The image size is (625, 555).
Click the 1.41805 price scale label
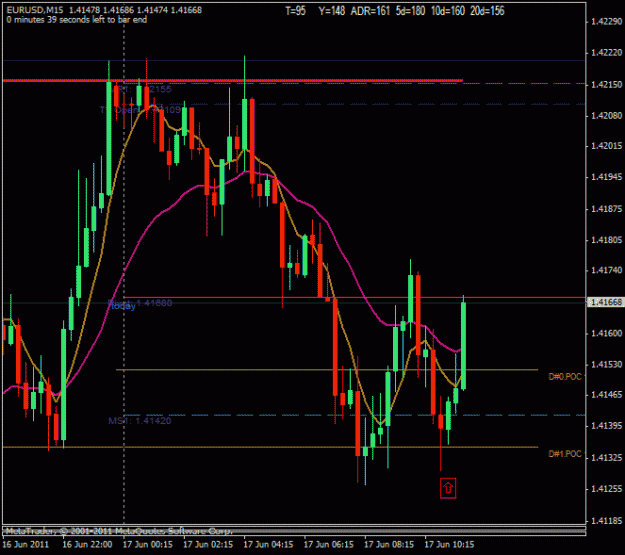pyautogui.click(x=606, y=240)
